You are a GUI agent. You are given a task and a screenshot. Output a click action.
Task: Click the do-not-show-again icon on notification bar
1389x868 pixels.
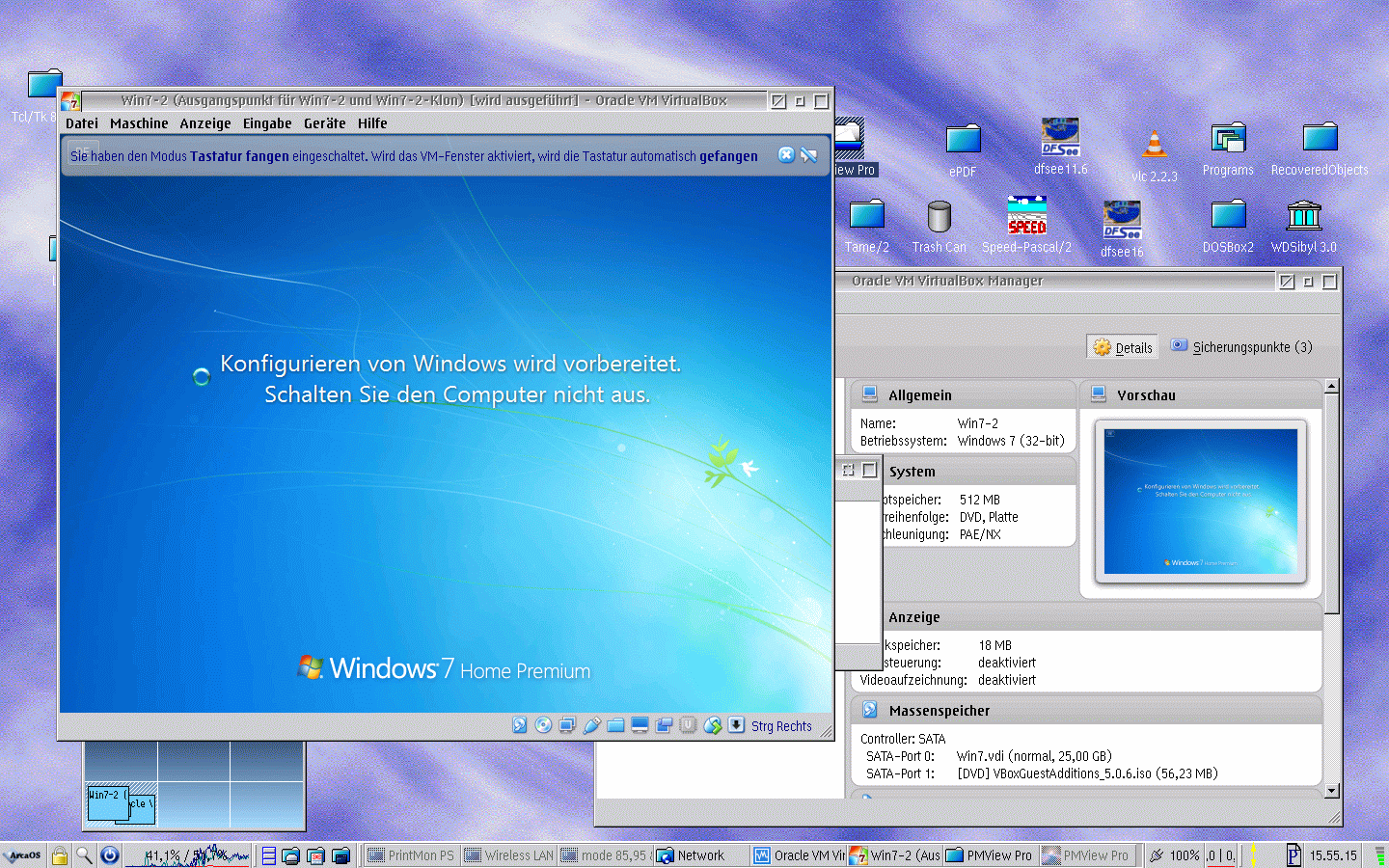coord(809,155)
